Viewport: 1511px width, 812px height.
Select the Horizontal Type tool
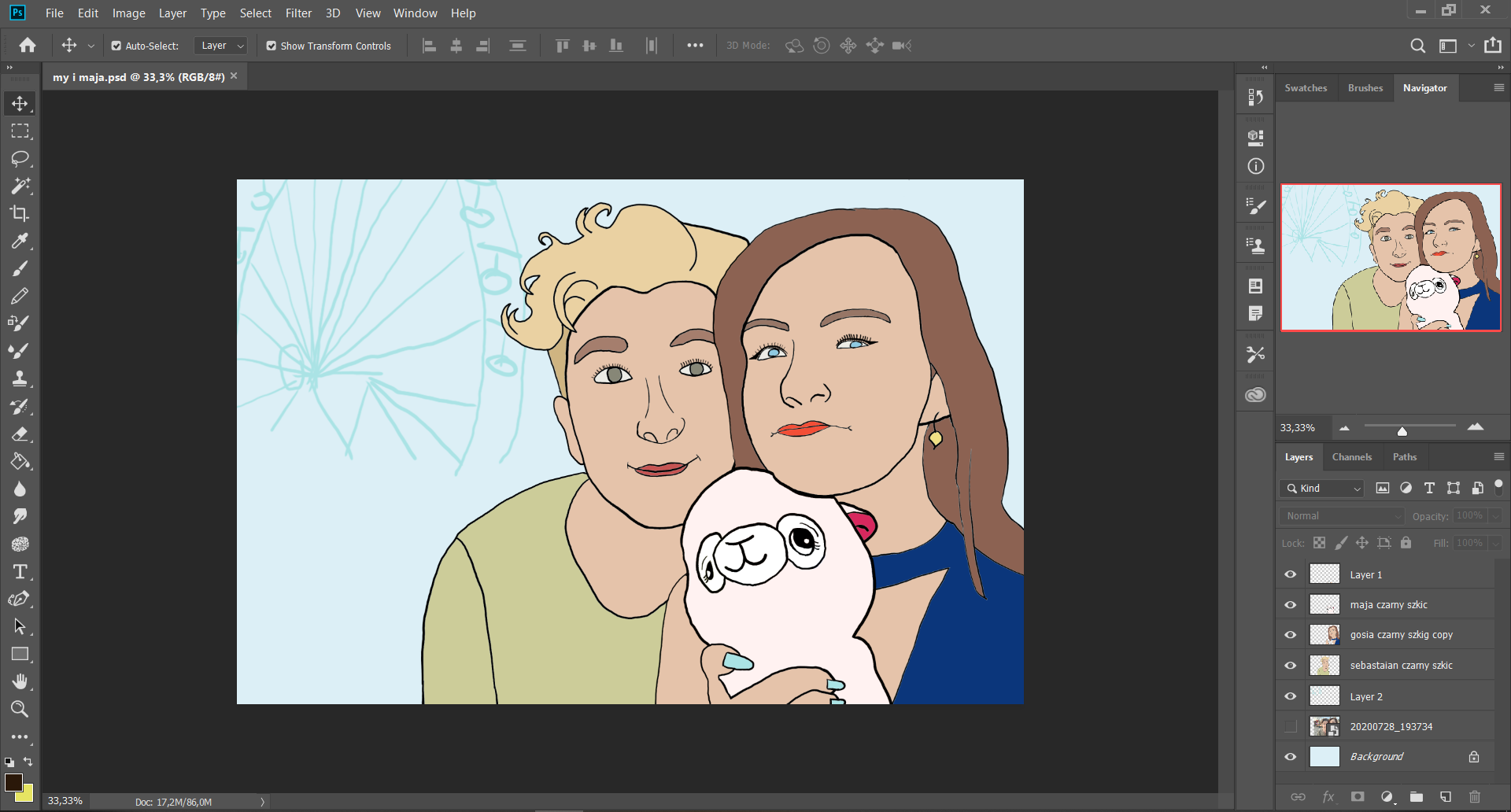coord(20,571)
